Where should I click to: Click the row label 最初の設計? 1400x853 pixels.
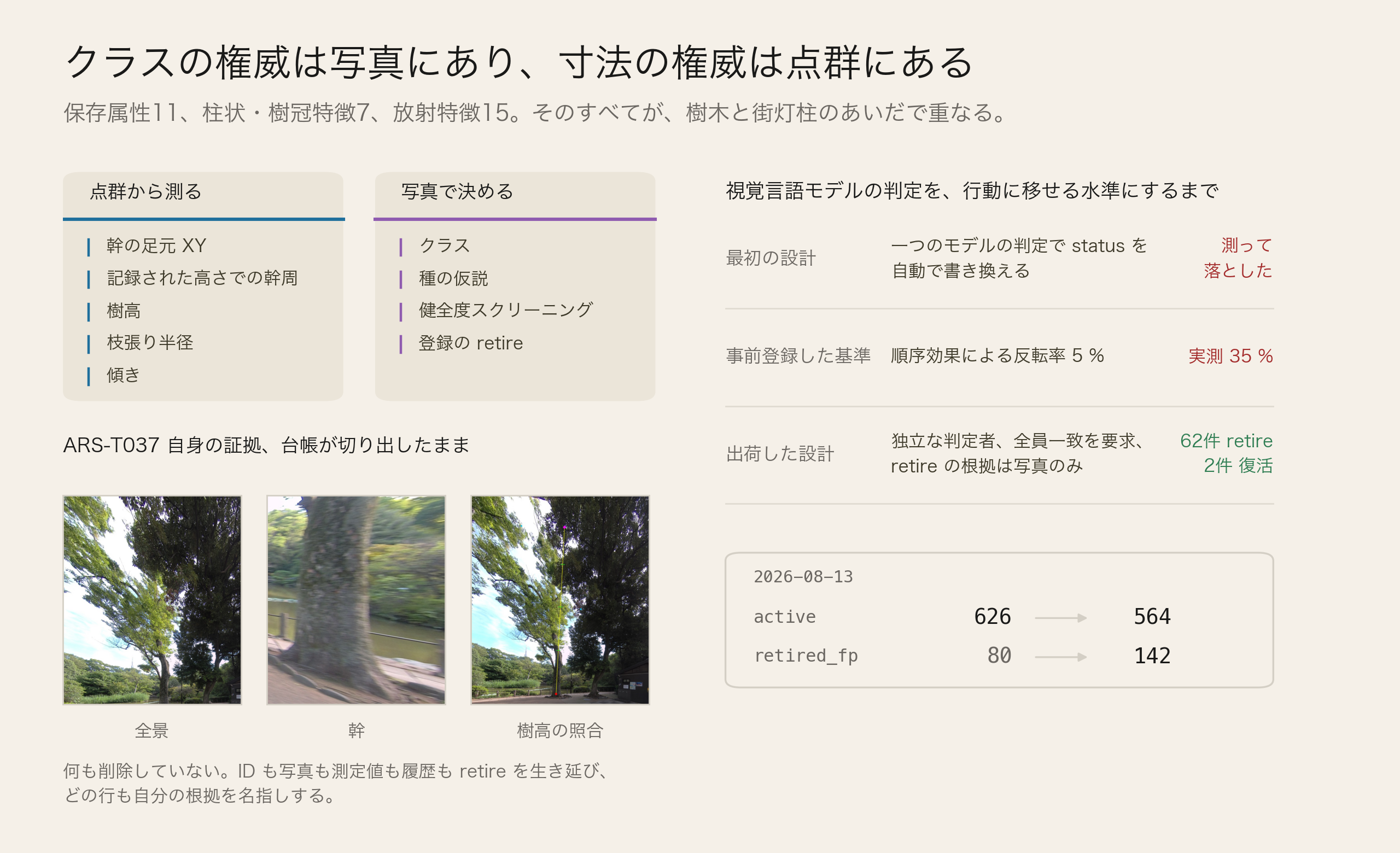pos(771,258)
